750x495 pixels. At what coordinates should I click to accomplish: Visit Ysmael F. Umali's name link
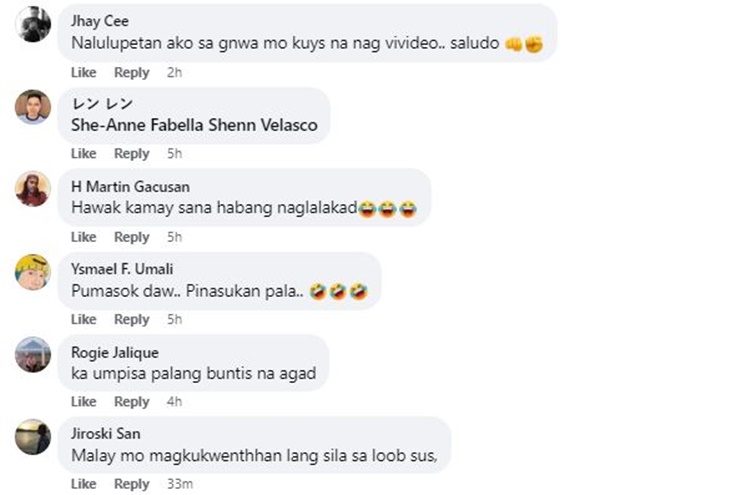coord(122,269)
